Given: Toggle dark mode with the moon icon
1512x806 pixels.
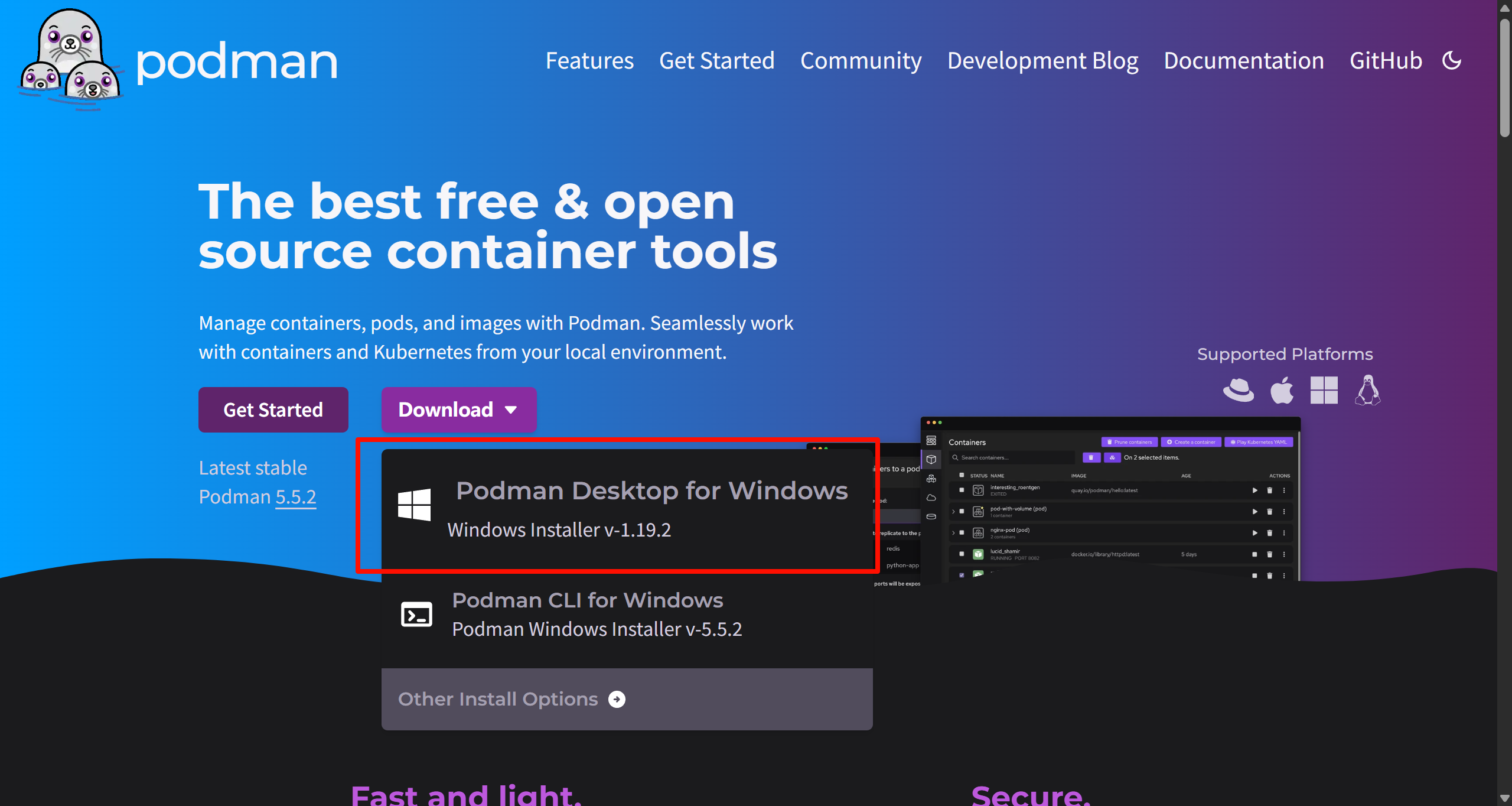Looking at the screenshot, I should click(x=1452, y=59).
